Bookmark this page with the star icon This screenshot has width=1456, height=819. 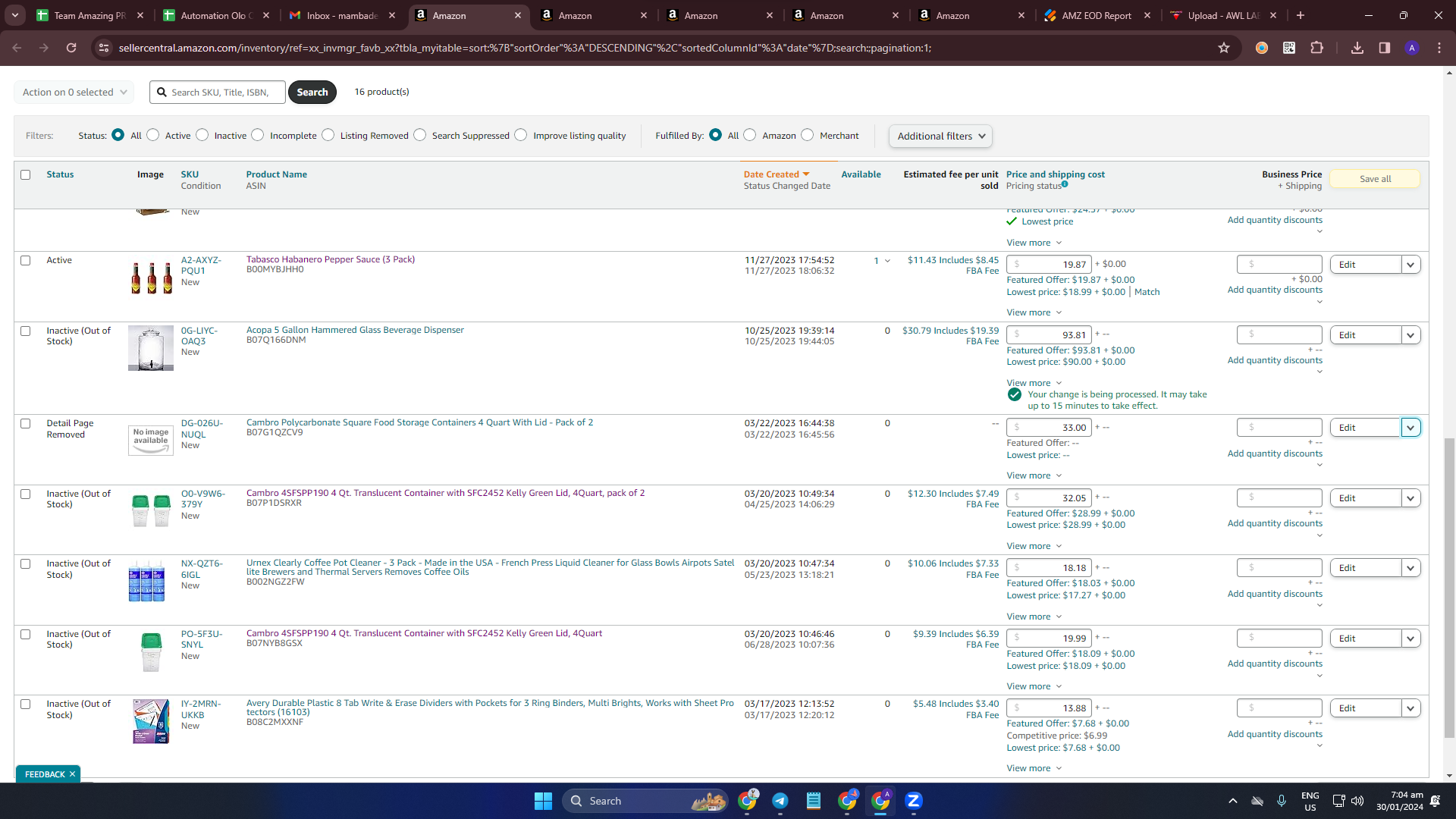point(1224,48)
